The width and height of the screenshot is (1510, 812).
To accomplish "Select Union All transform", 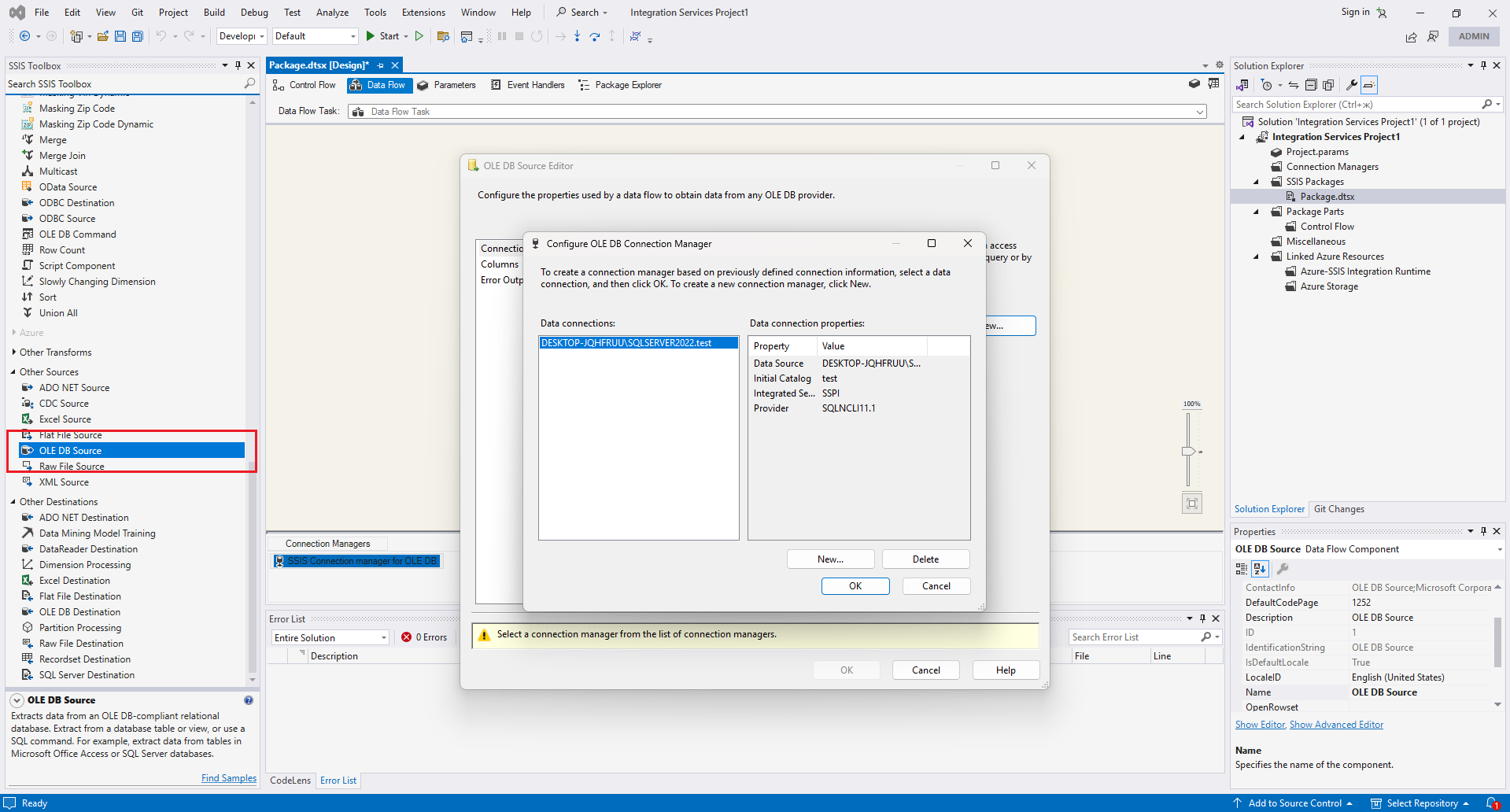I will click(x=58, y=313).
